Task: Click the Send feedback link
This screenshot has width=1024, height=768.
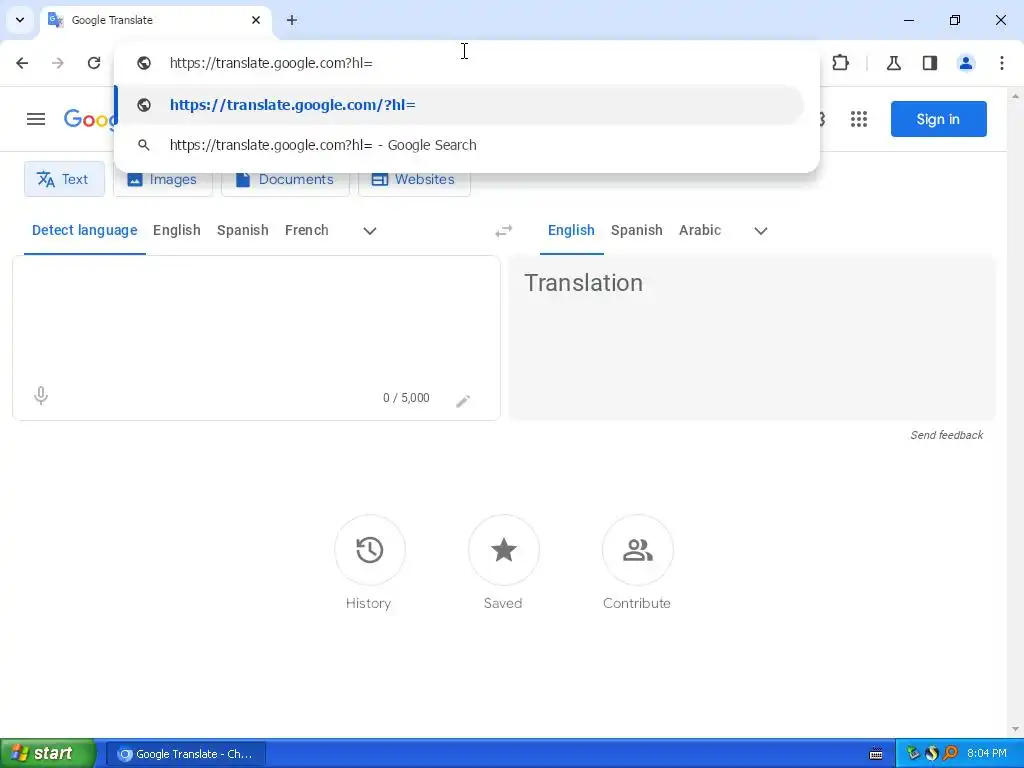Action: 946,435
